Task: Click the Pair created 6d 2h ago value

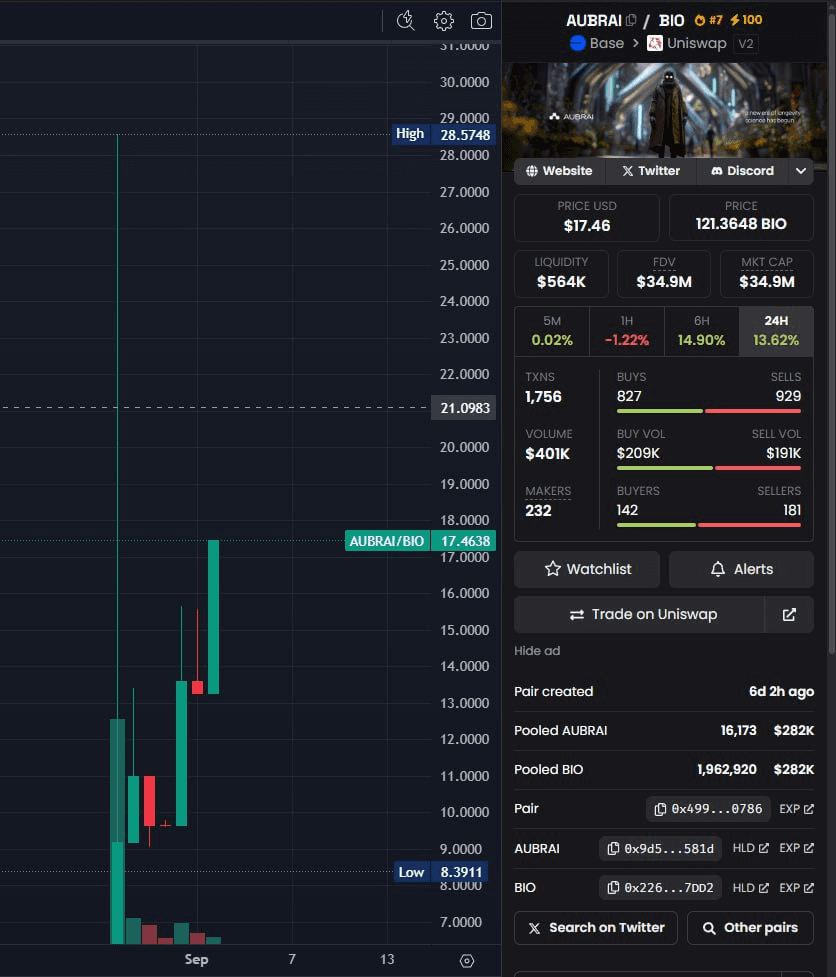Action: 781,692
